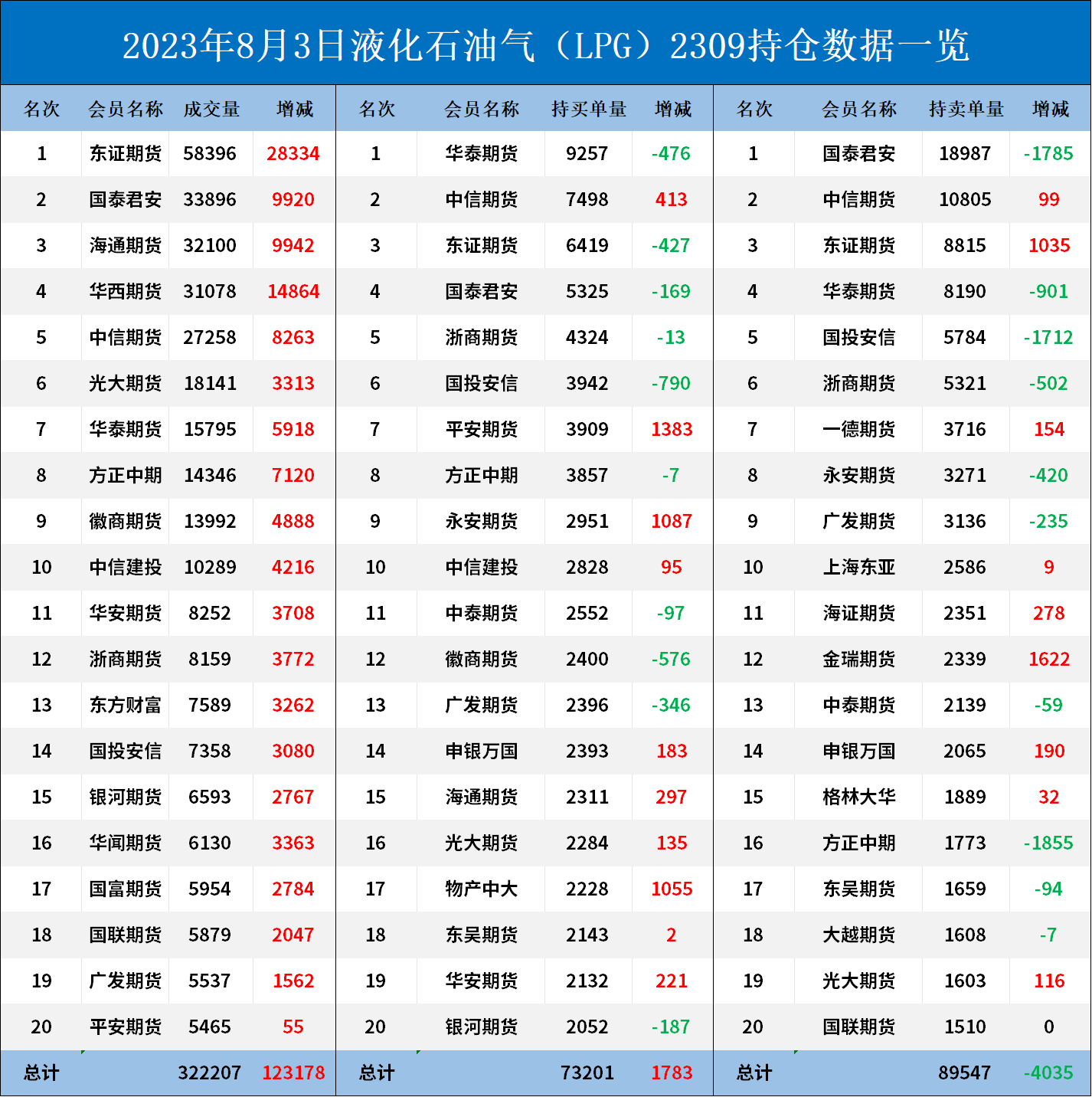Select the '持卖单量' column header
The image size is (1092, 1097).
[966, 109]
